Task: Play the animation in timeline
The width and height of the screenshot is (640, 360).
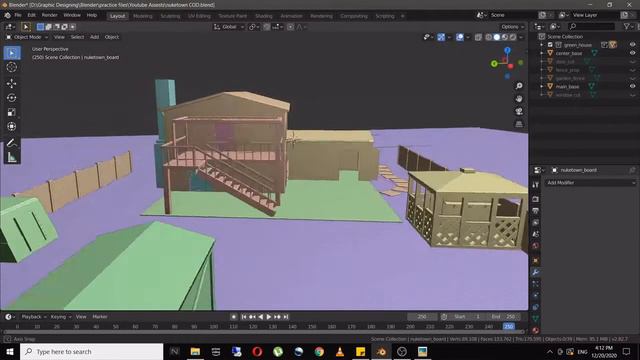Action: [269, 317]
